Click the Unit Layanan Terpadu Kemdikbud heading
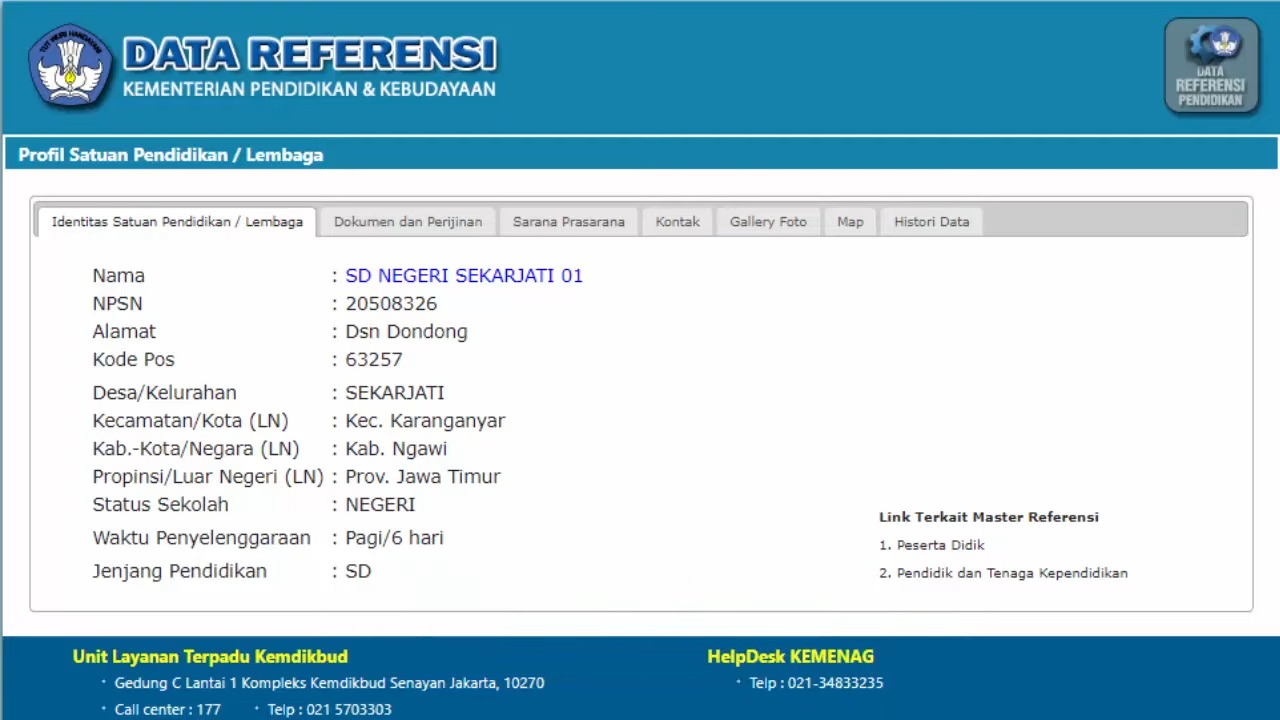This screenshot has width=1280, height=720. [210, 657]
